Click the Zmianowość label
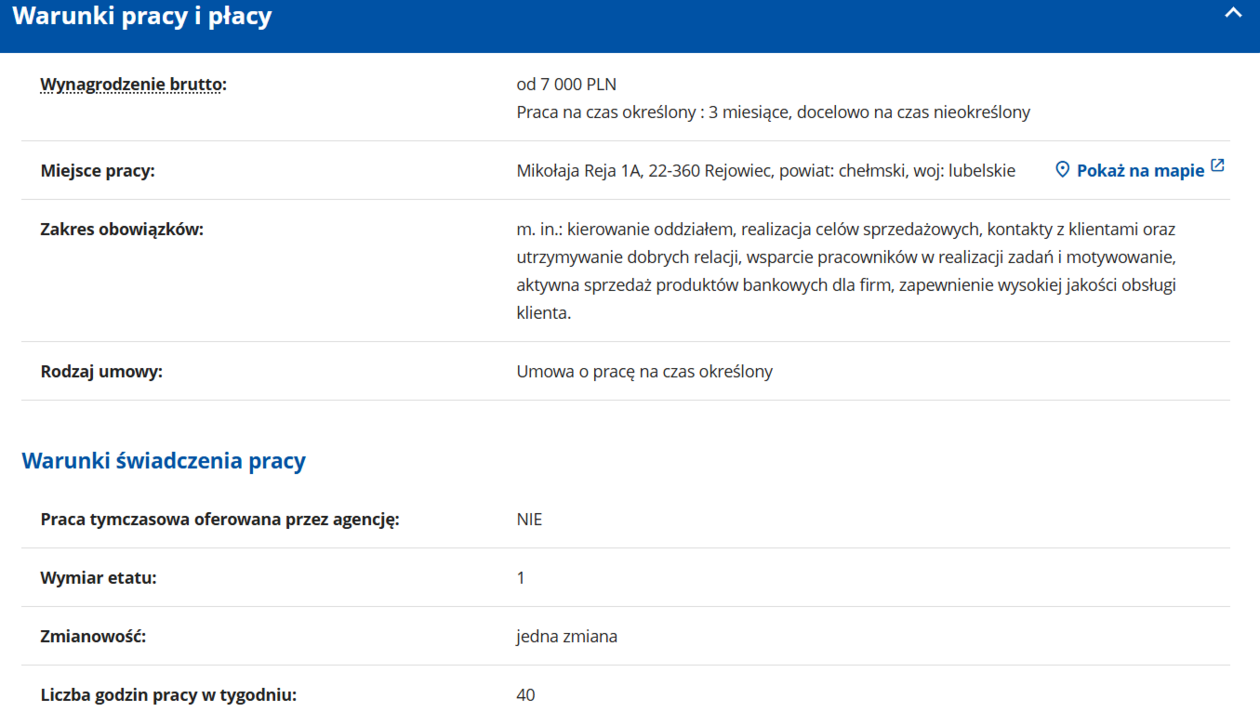The width and height of the screenshot is (1260, 712). pos(93,636)
